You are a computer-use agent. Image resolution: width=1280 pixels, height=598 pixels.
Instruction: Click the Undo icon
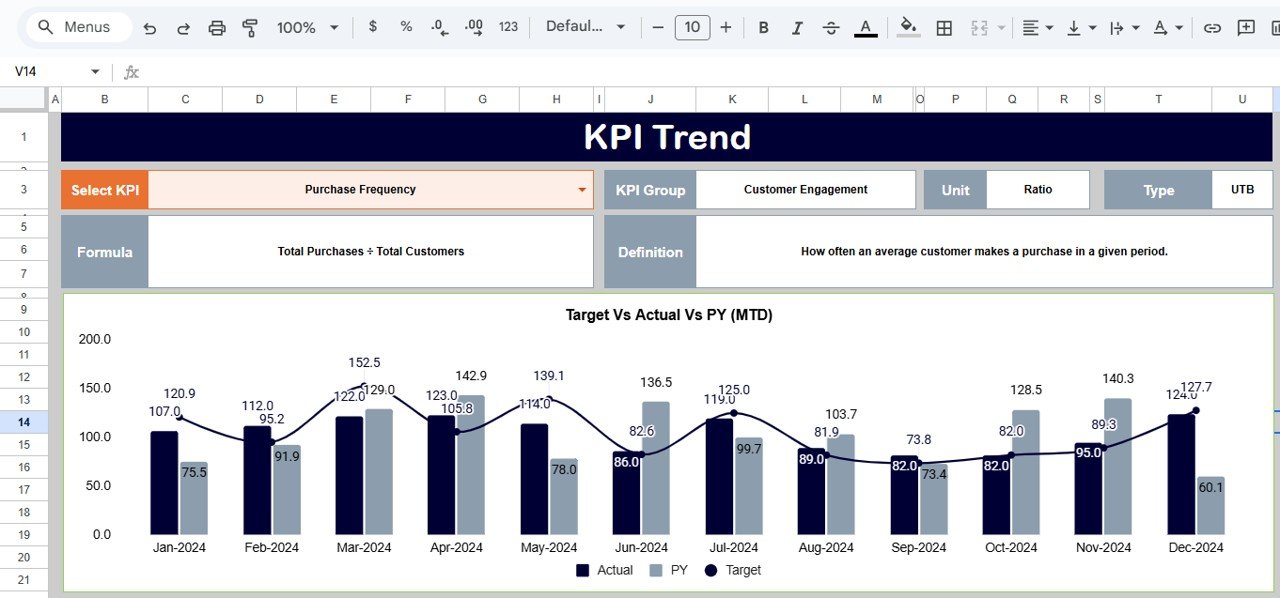tap(149, 27)
